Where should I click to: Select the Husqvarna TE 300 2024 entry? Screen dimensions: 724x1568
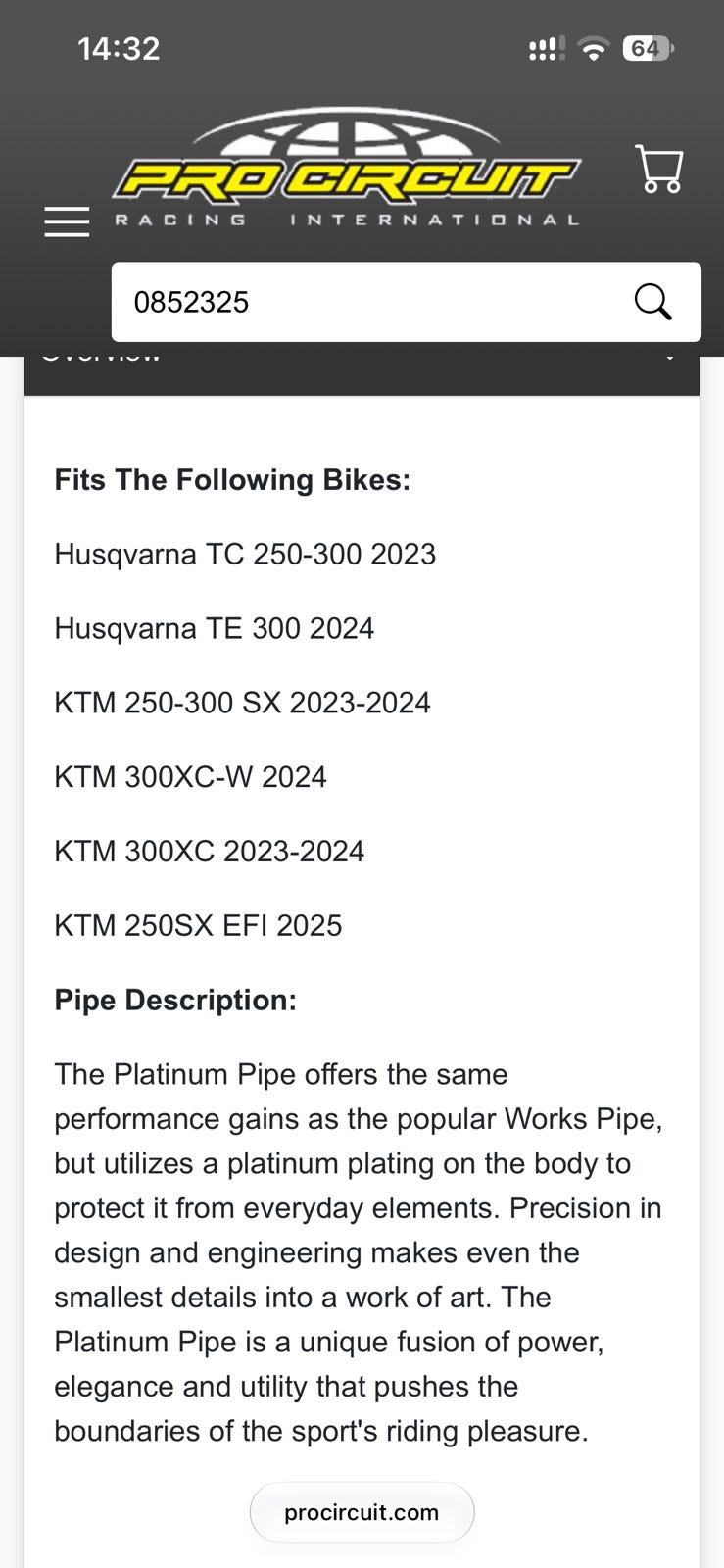215,628
